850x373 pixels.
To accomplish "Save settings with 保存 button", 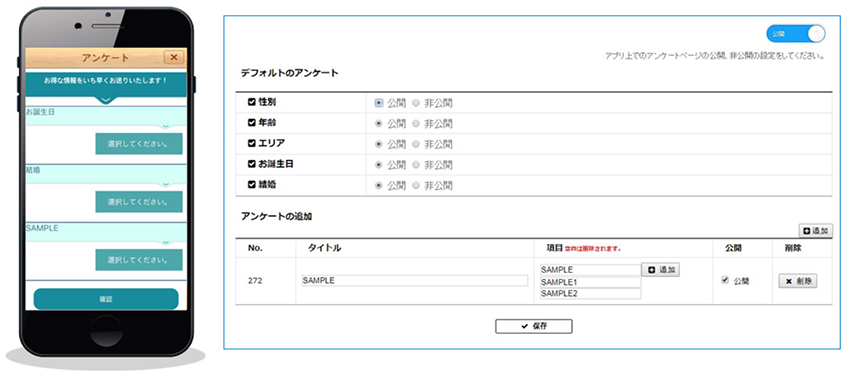I will pyautogui.click(x=533, y=326).
